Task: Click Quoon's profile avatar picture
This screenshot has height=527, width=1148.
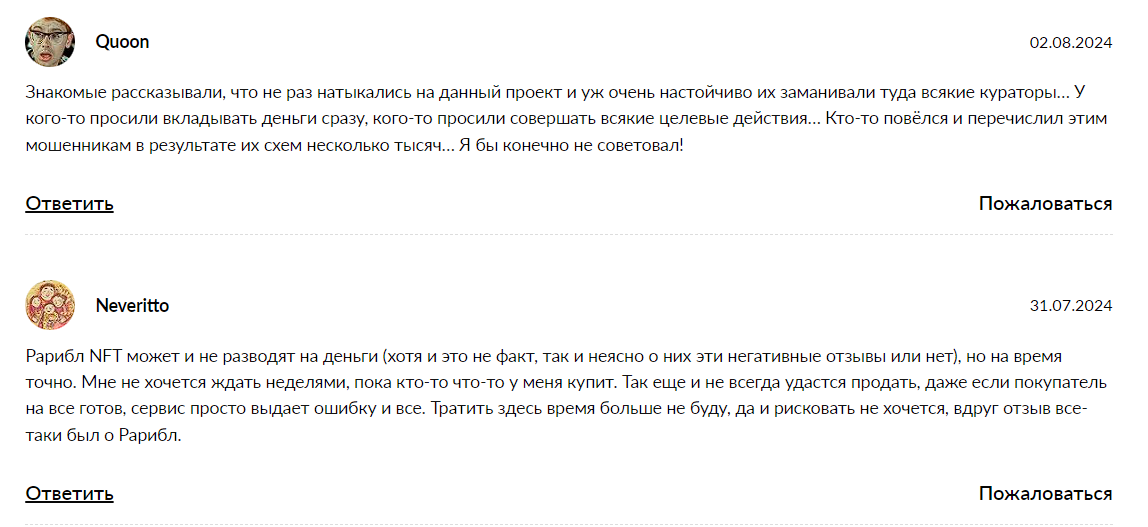Action: click(x=50, y=42)
